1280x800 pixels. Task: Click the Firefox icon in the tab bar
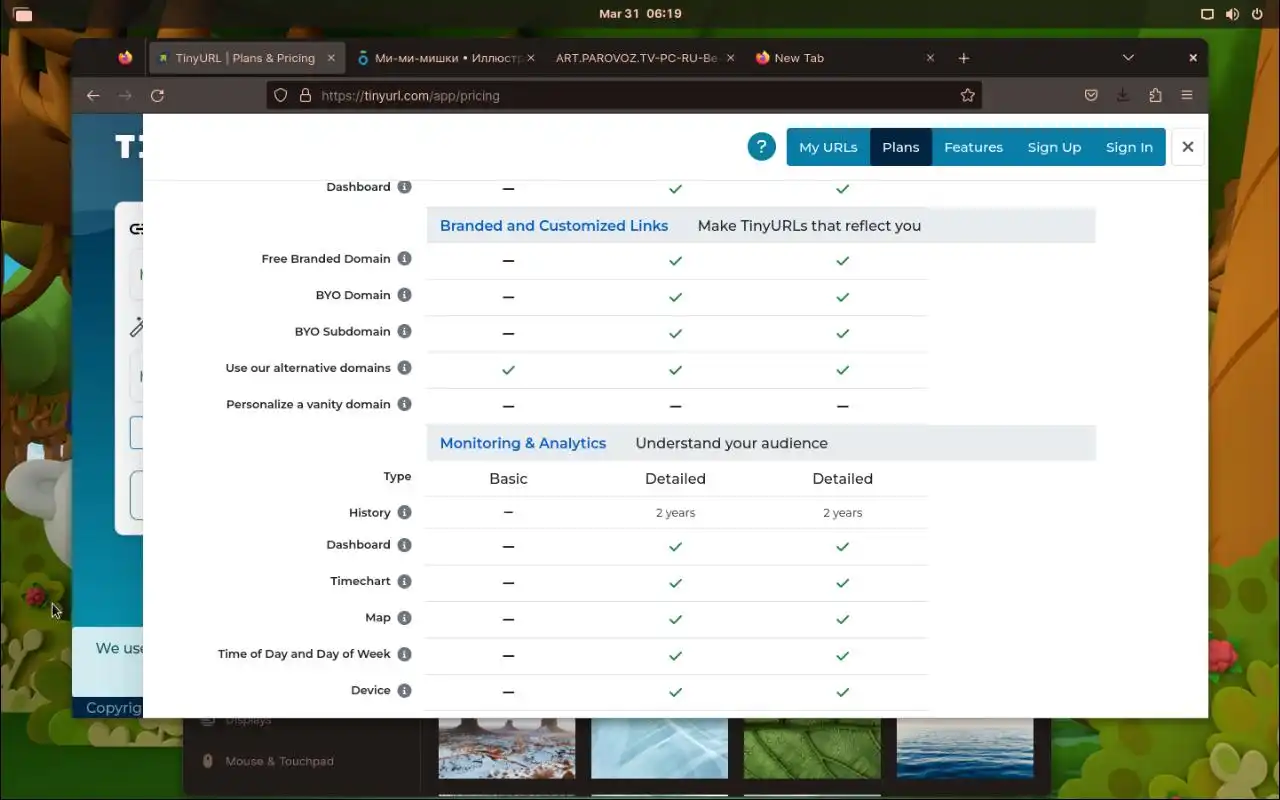click(x=125, y=58)
